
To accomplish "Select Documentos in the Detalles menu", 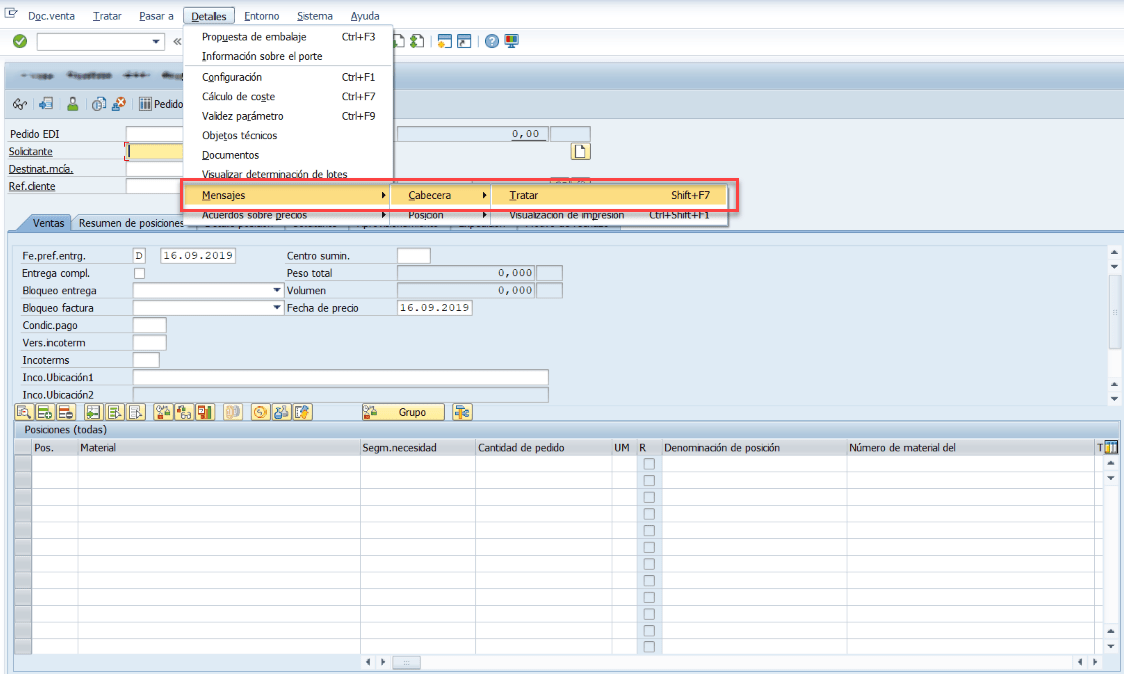I will [x=288, y=155].
